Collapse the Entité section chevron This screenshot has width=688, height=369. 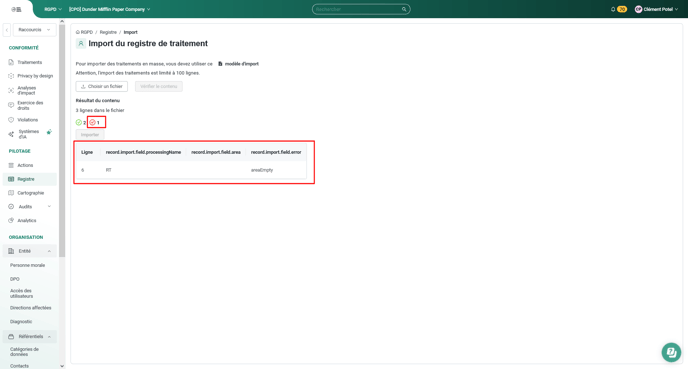pyautogui.click(x=49, y=251)
